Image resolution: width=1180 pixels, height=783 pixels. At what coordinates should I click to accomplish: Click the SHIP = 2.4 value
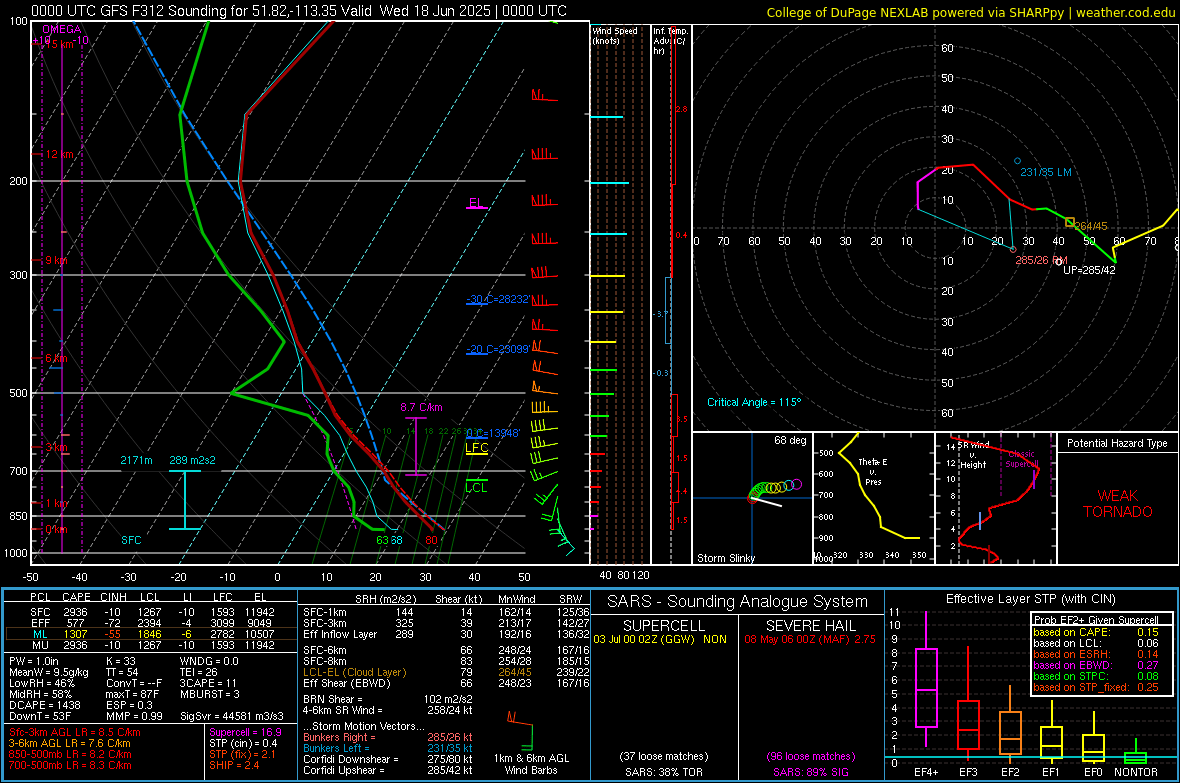[234, 765]
